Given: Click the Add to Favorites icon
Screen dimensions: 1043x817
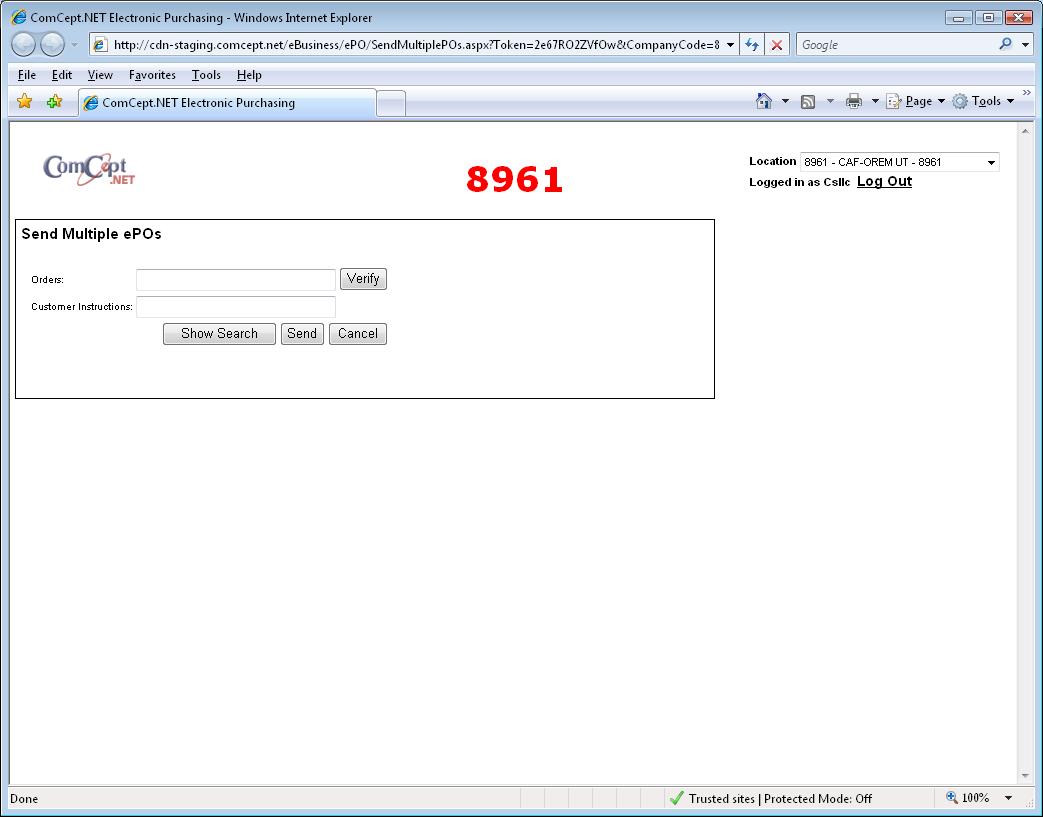Looking at the screenshot, I should [x=54, y=102].
